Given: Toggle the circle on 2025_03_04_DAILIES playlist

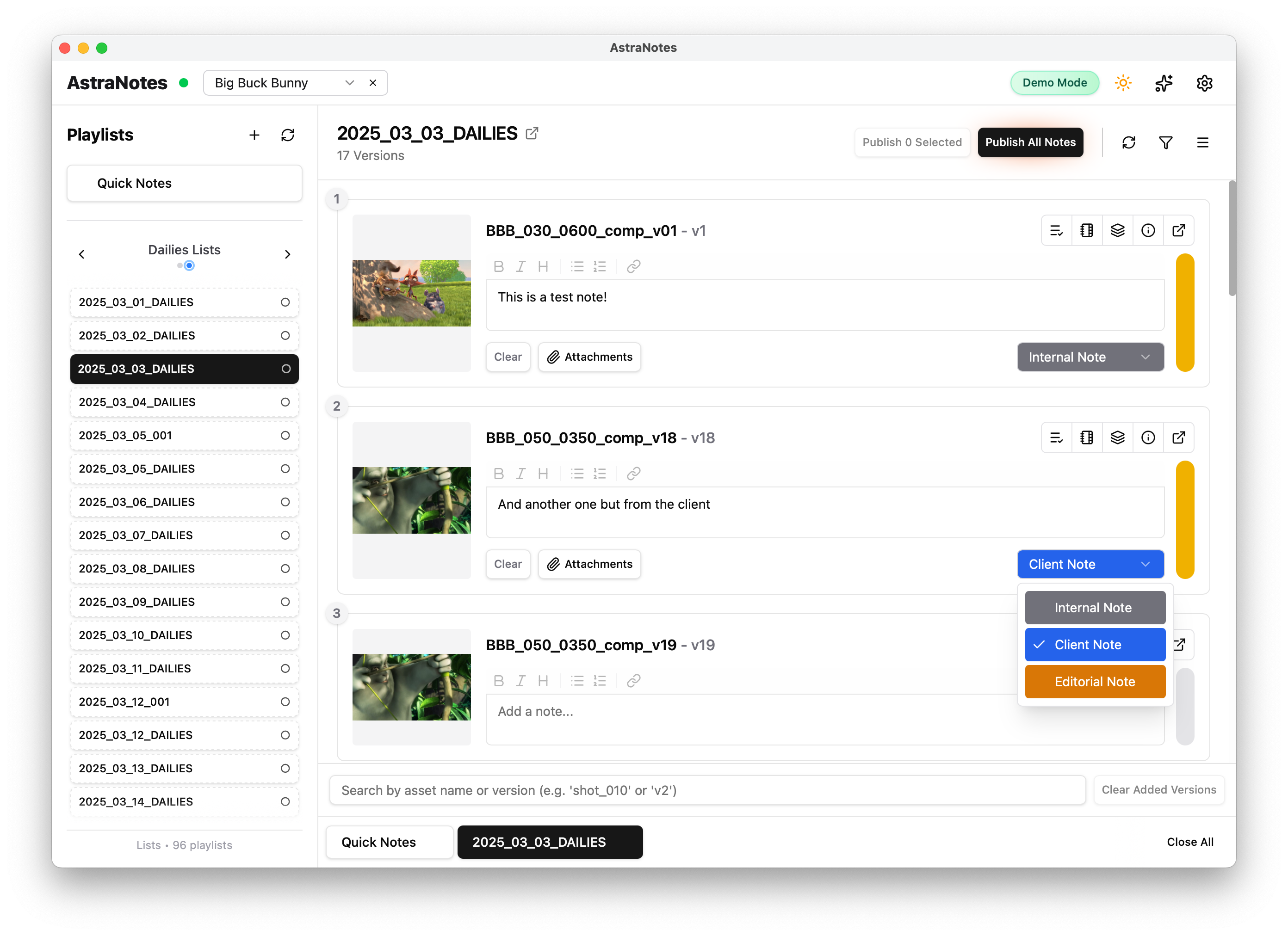Looking at the screenshot, I should click(x=285, y=402).
